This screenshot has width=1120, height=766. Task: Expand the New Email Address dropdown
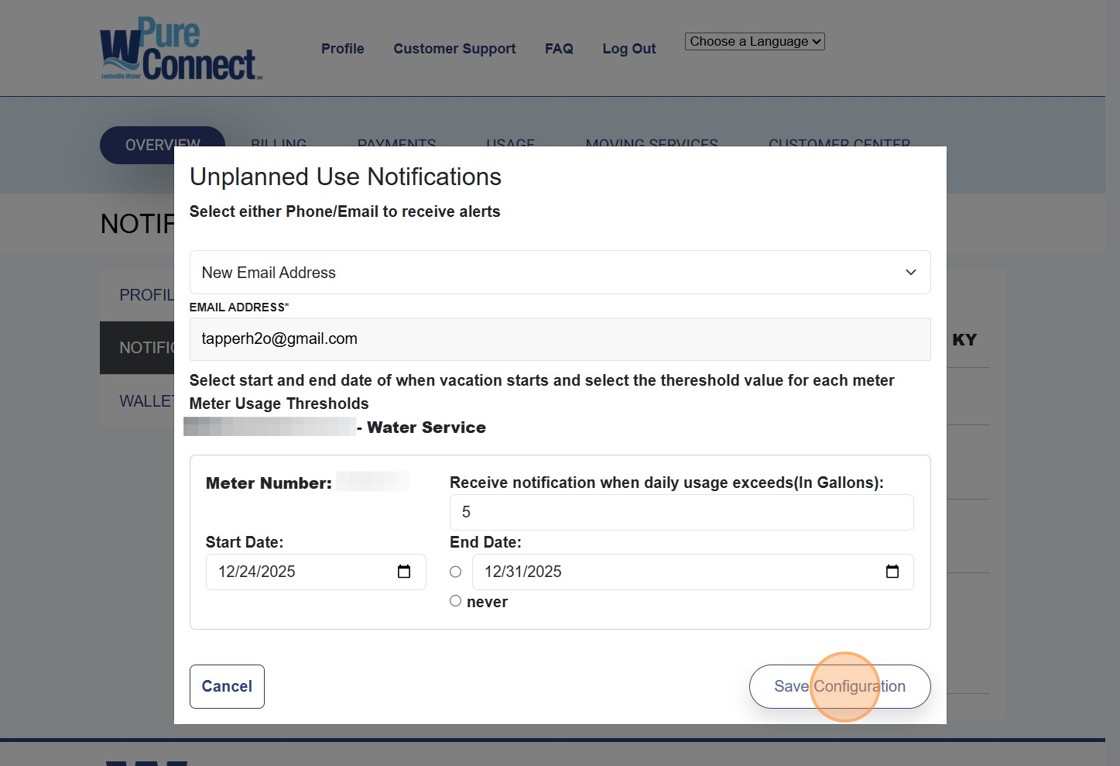click(559, 272)
